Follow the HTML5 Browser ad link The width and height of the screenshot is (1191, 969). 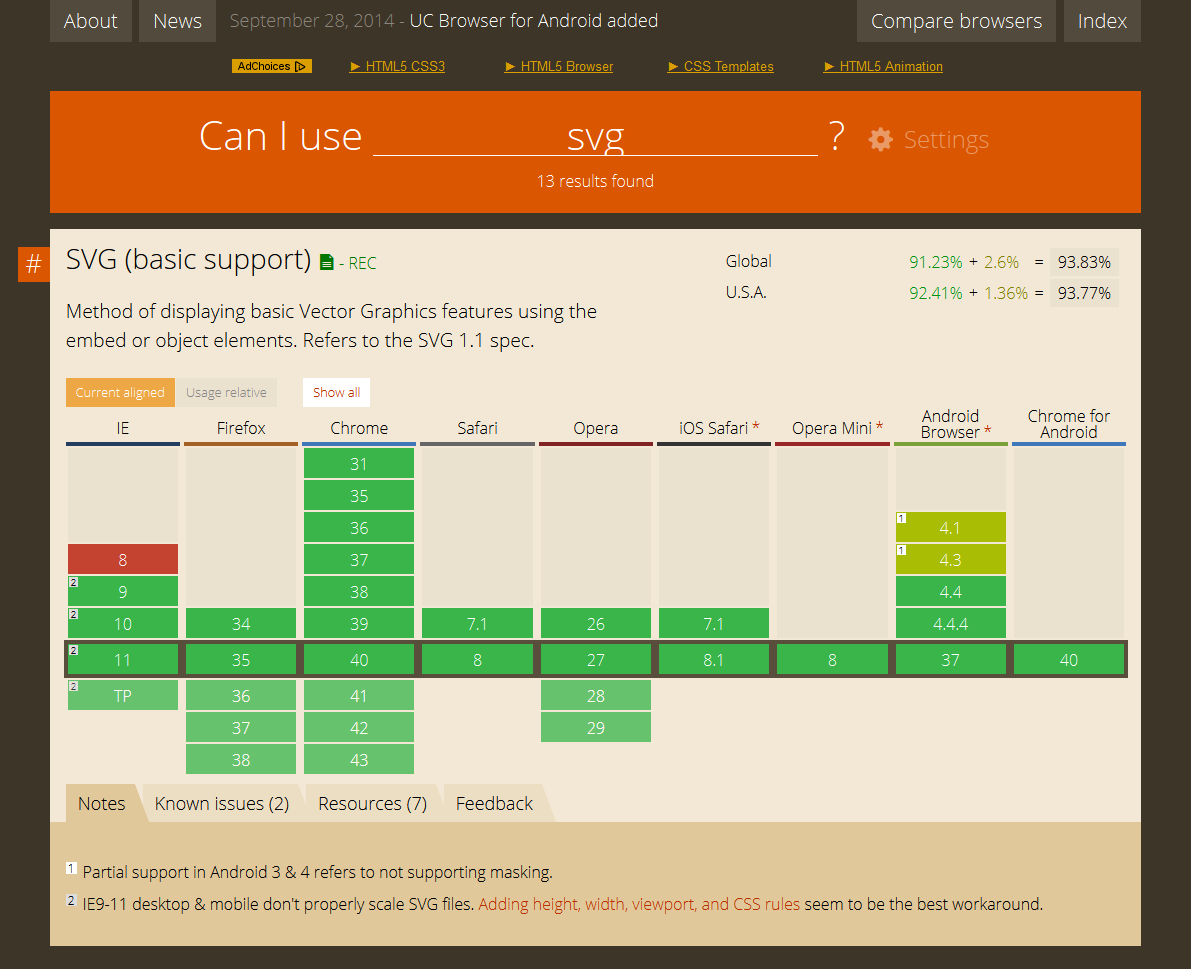(559, 67)
